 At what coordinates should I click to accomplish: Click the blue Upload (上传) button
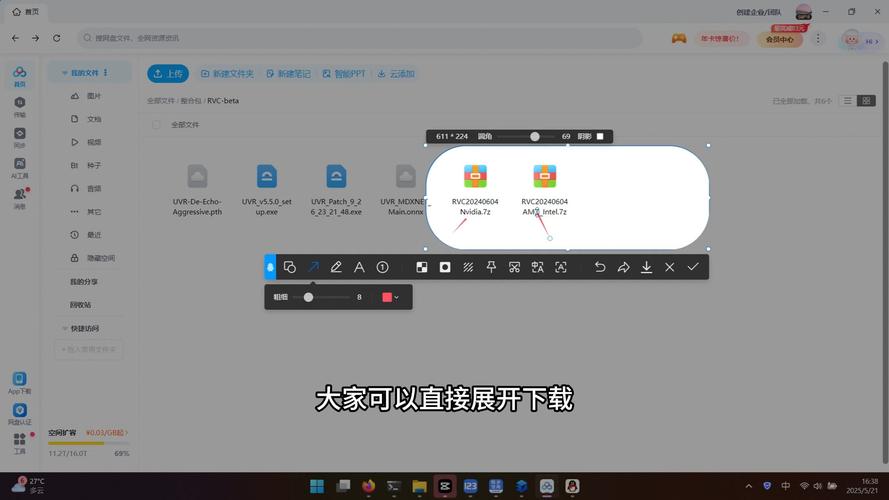[x=168, y=74]
